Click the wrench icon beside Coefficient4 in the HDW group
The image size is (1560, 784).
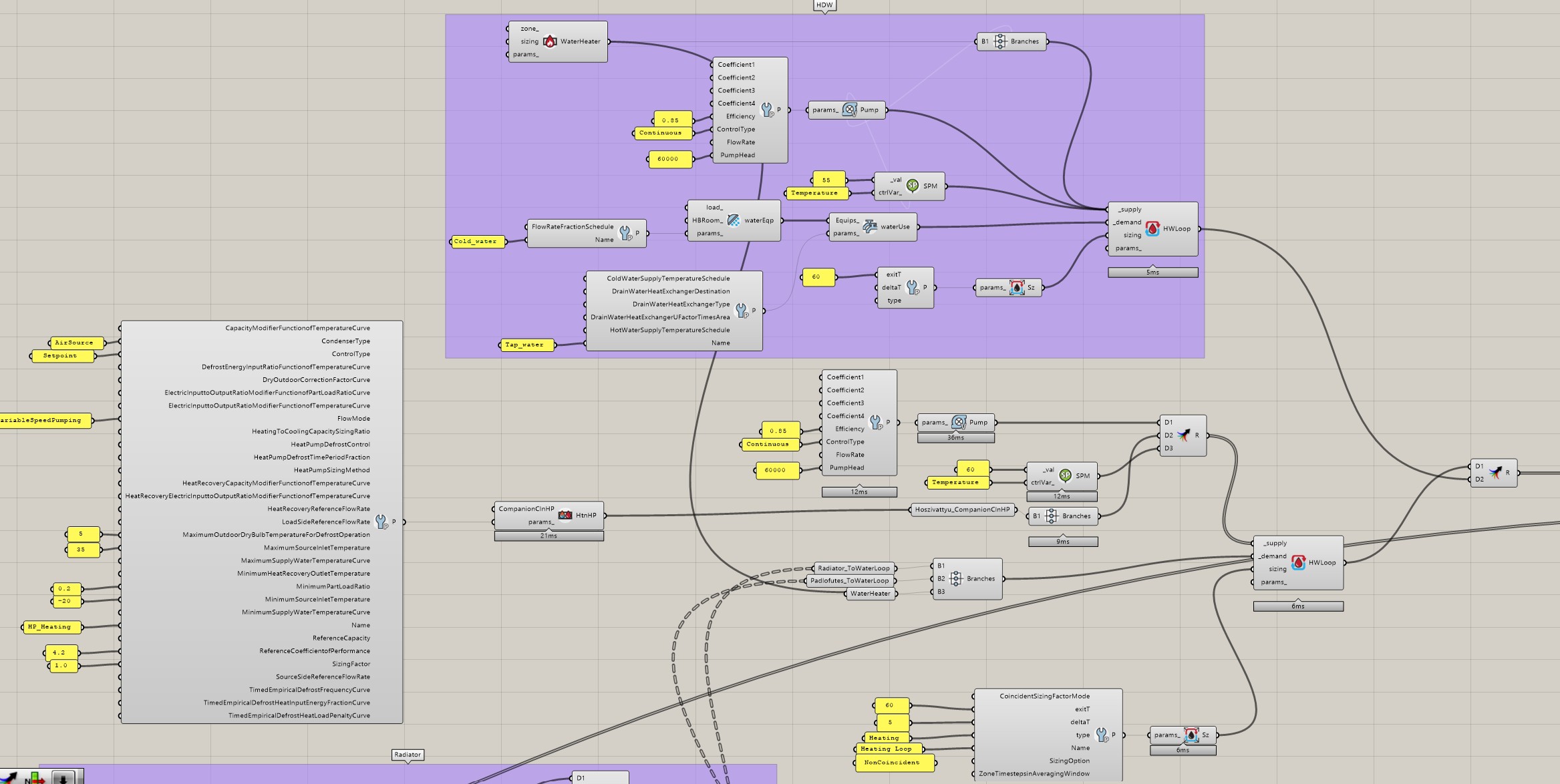[767, 110]
